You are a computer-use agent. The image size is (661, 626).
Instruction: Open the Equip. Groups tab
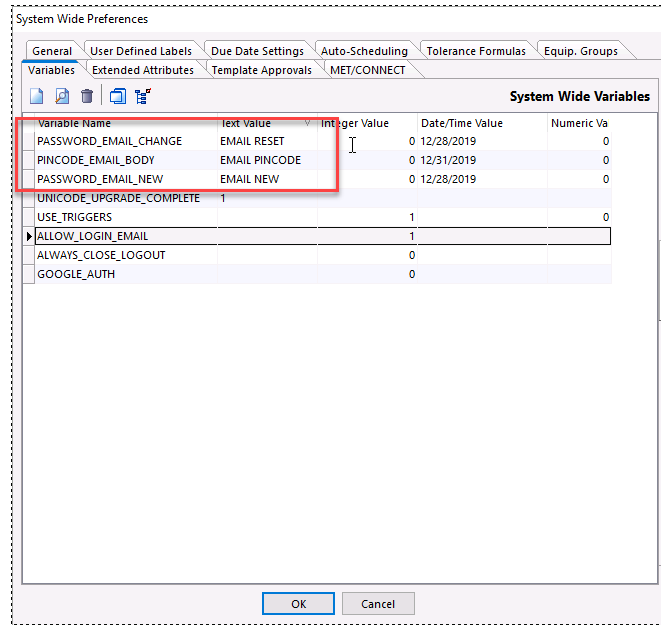click(x=580, y=51)
